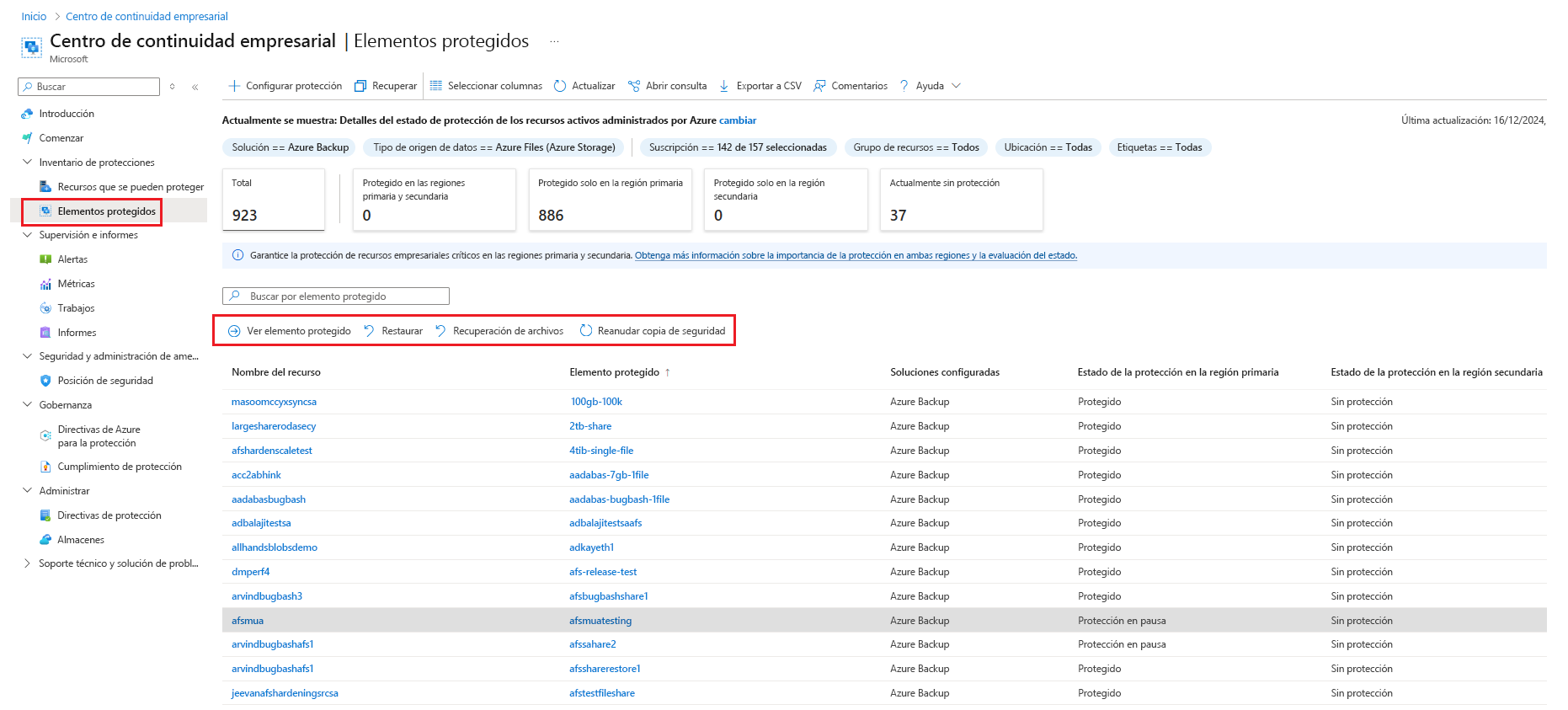Click the info icon in the banner
This screenshot has height=710, width=1568.
pyautogui.click(x=237, y=255)
